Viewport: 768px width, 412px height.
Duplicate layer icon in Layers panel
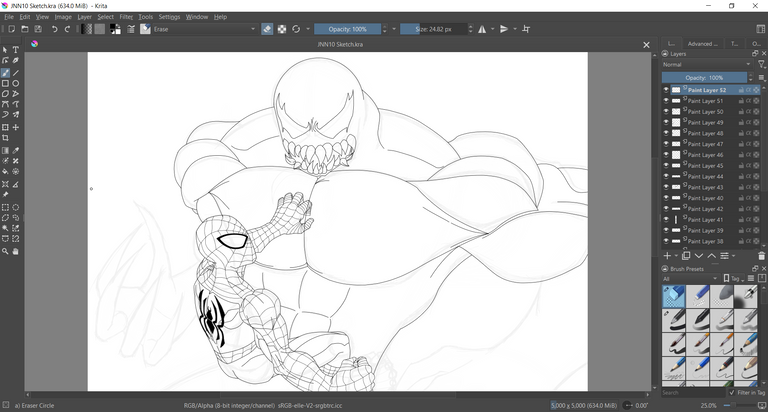pos(686,256)
